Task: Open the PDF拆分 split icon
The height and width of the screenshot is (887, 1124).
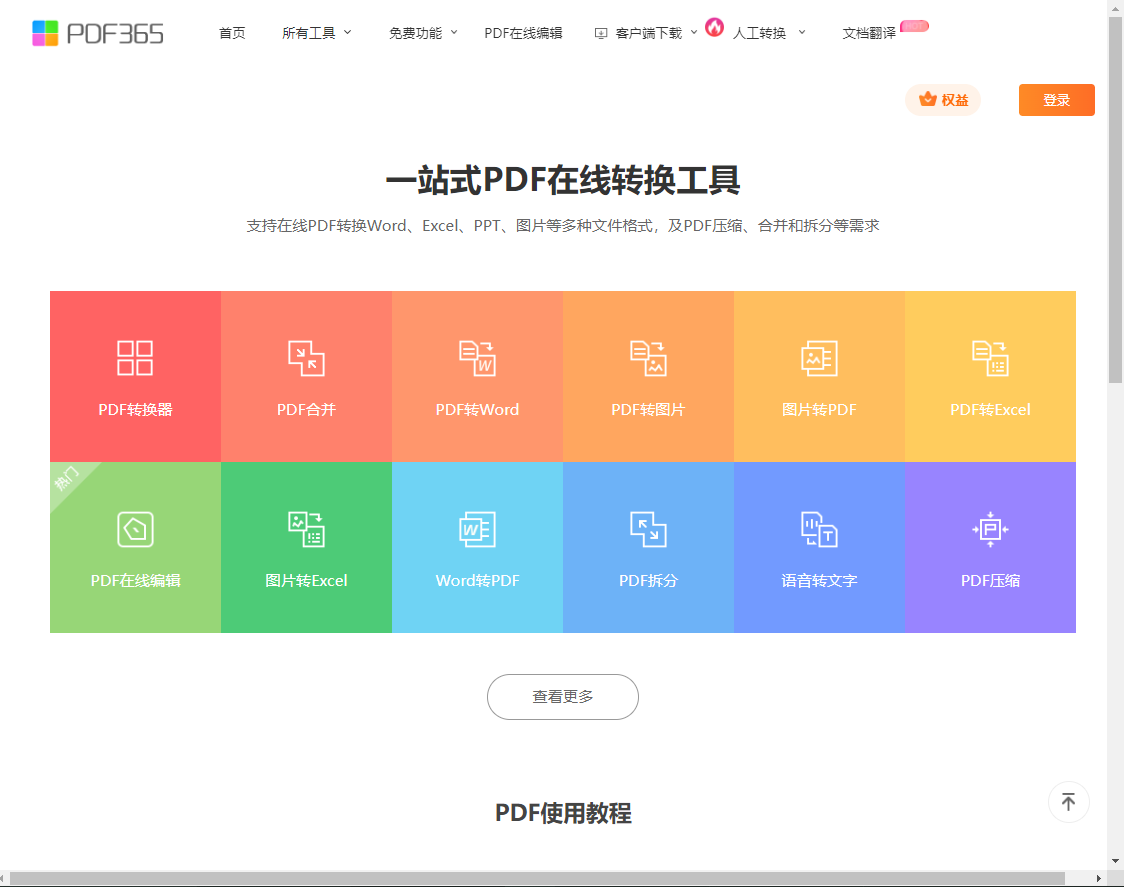Action: 648,529
